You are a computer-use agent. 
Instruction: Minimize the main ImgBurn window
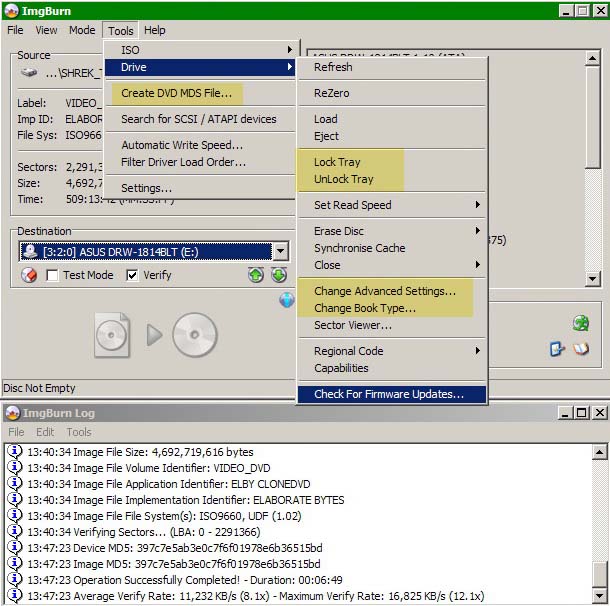click(x=566, y=11)
